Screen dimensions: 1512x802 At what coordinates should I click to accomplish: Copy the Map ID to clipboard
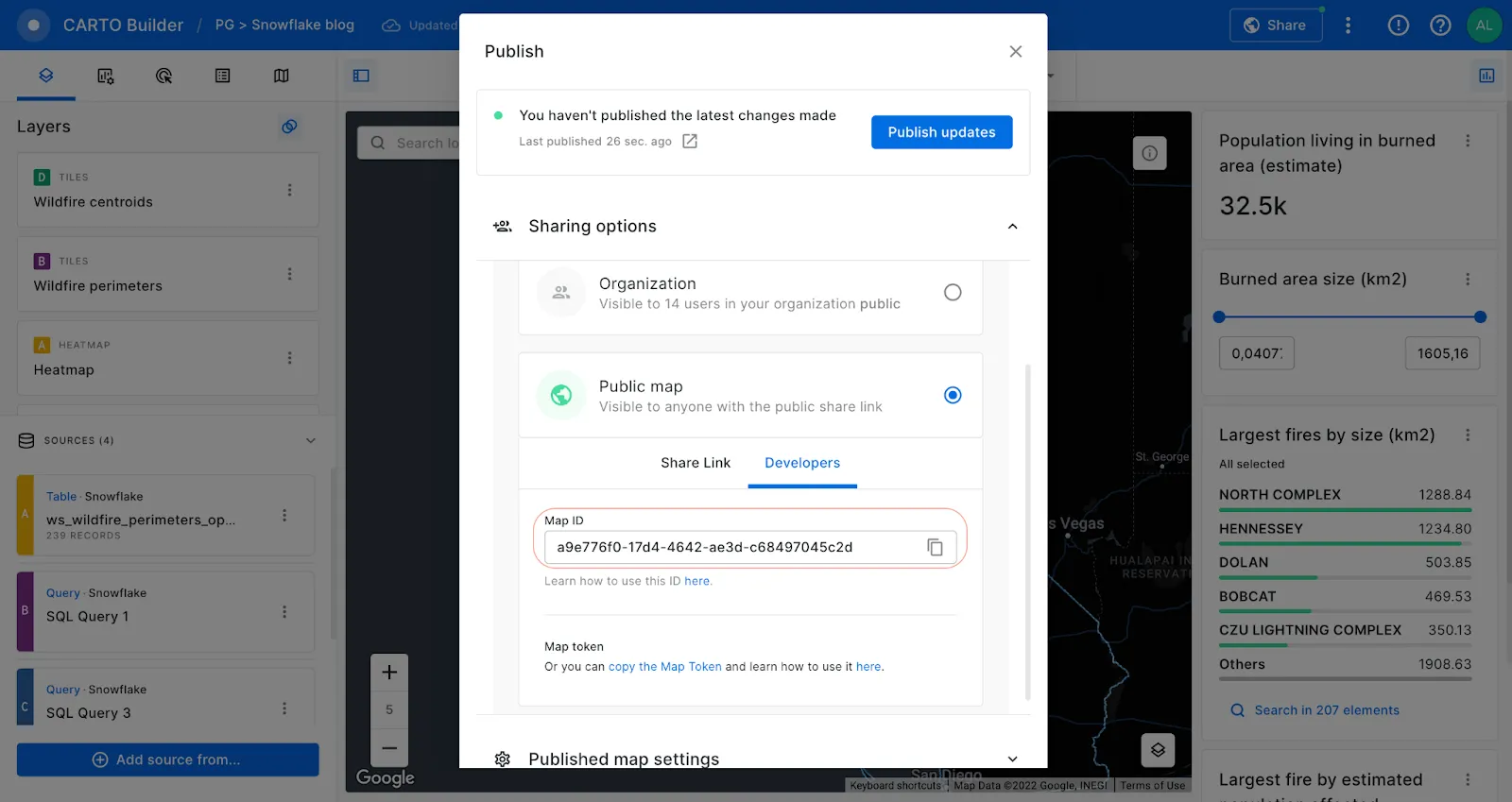coord(935,547)
